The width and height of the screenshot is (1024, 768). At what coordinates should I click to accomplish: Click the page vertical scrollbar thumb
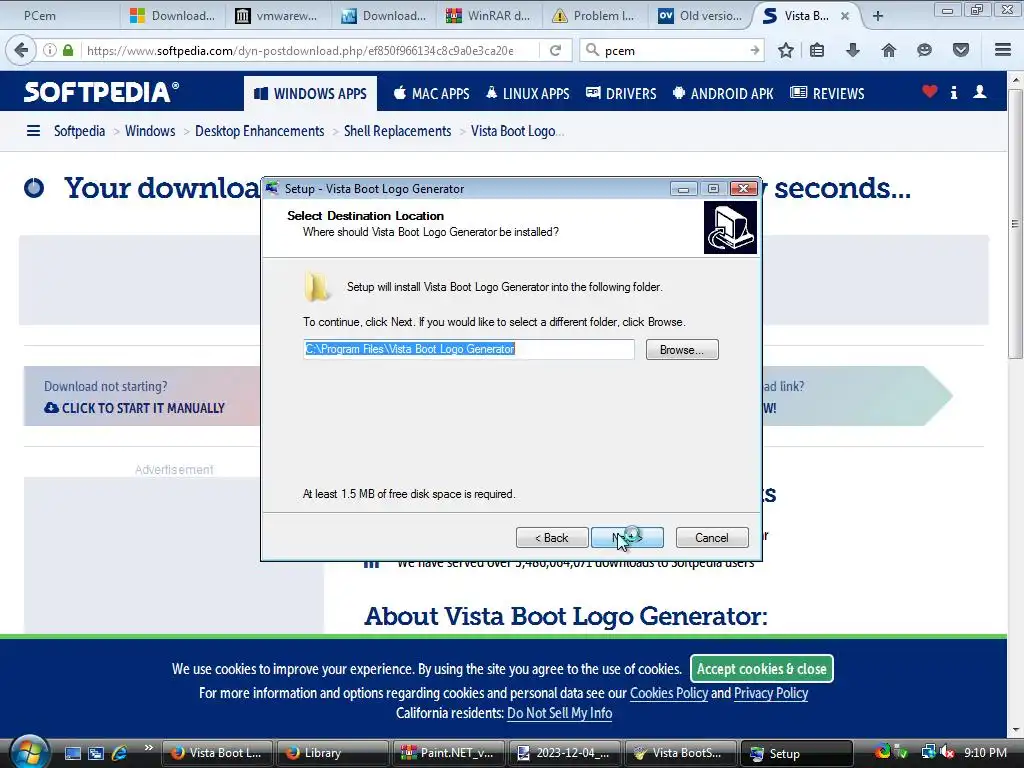click(x=1015, y=223)
